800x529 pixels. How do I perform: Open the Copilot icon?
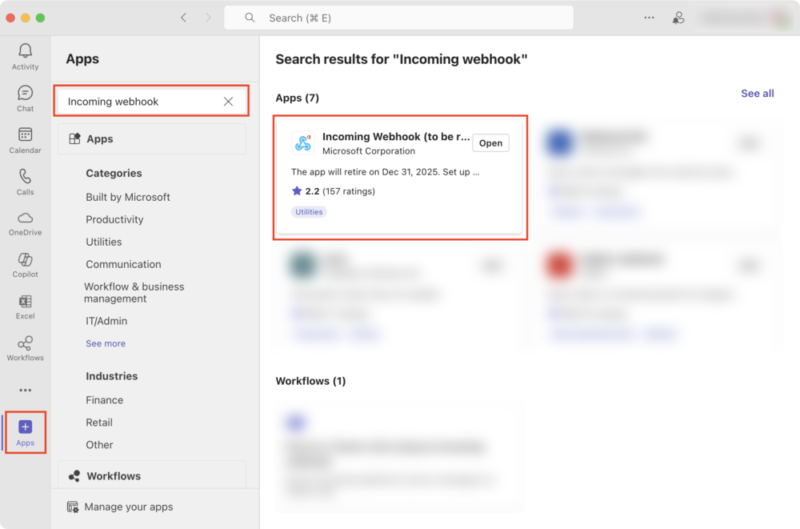25,260
